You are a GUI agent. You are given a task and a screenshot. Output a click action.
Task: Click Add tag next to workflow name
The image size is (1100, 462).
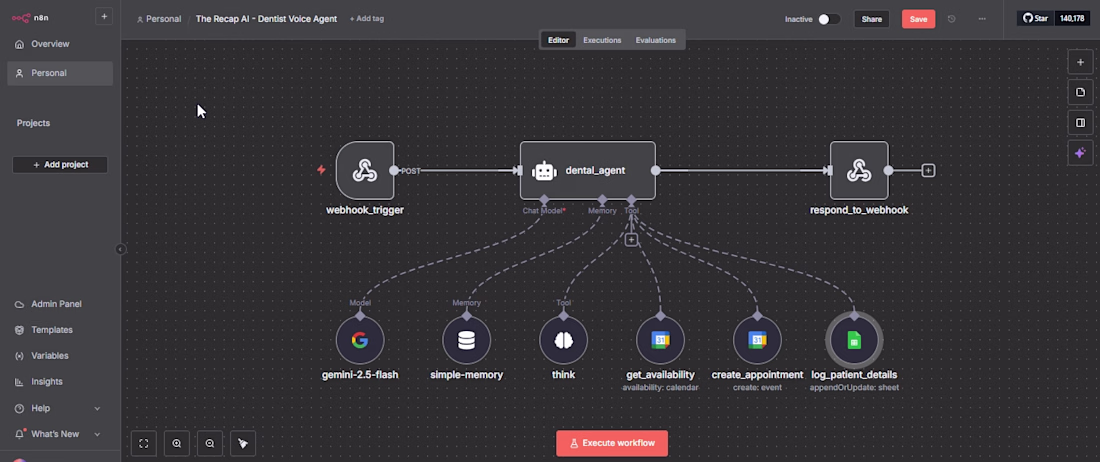click(367, 19)
